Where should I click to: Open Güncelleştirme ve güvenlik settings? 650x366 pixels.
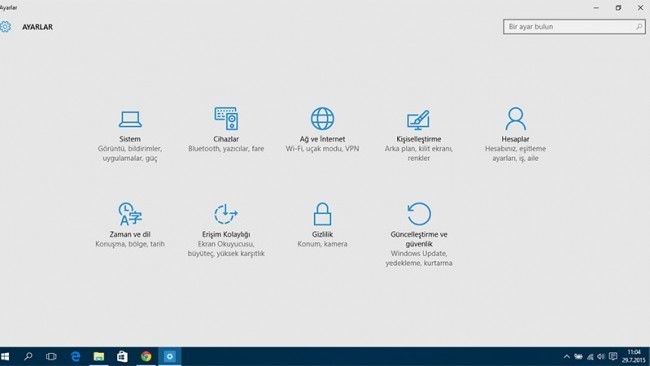pyautogui.click(x=419, y=235)
